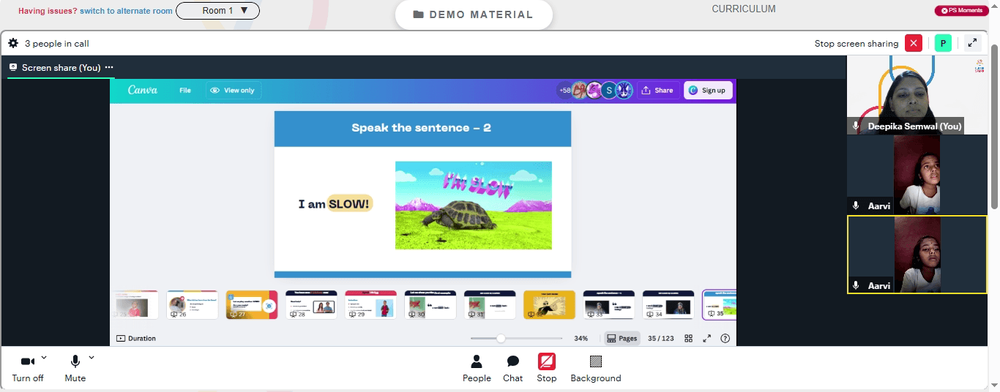This screenshot has height=392, width=1000.
Task: Select slide thumbnail 27
Action: 252,305
